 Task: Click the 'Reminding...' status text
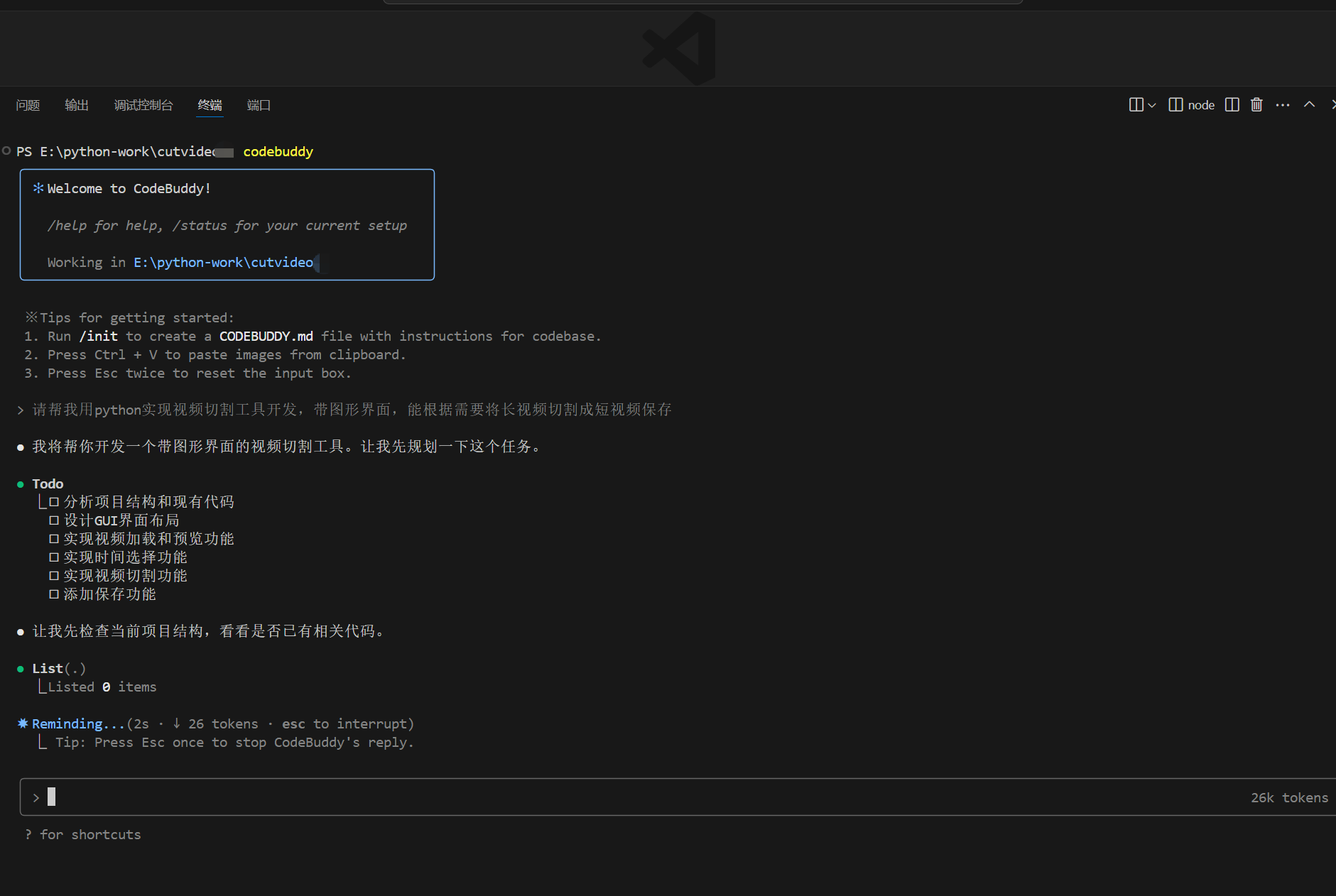click(79, 723)
